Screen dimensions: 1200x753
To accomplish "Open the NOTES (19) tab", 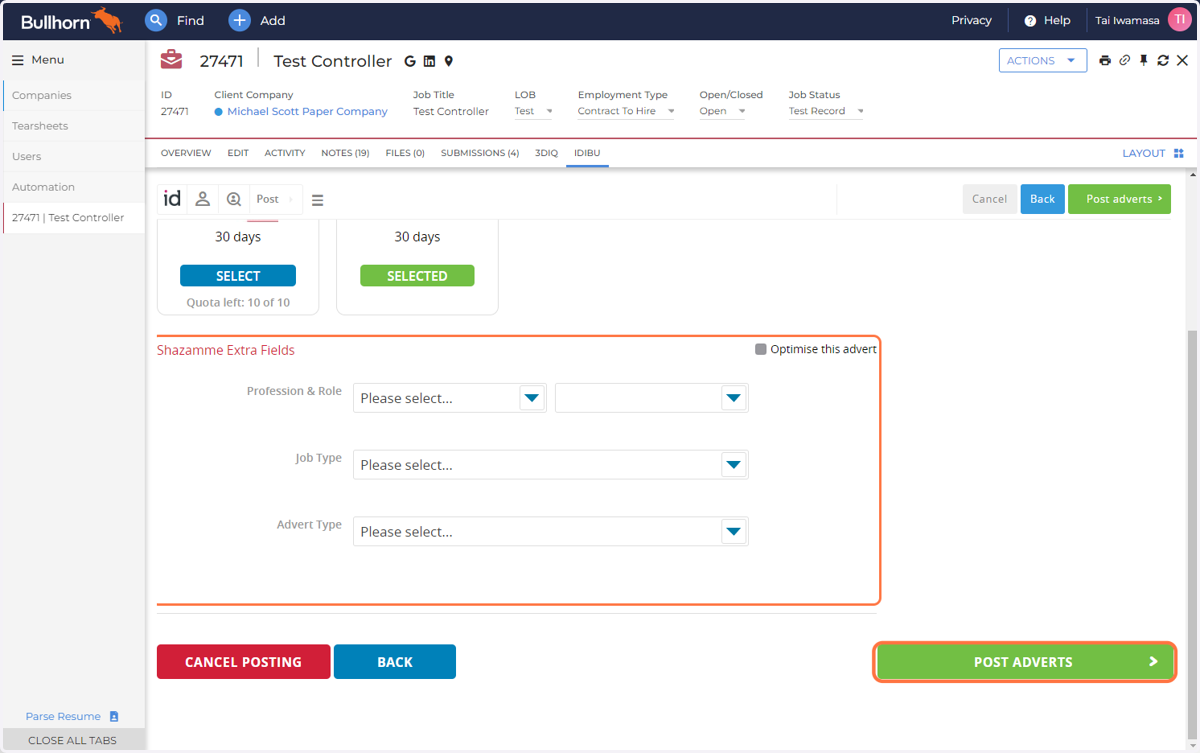I will 345,153.
